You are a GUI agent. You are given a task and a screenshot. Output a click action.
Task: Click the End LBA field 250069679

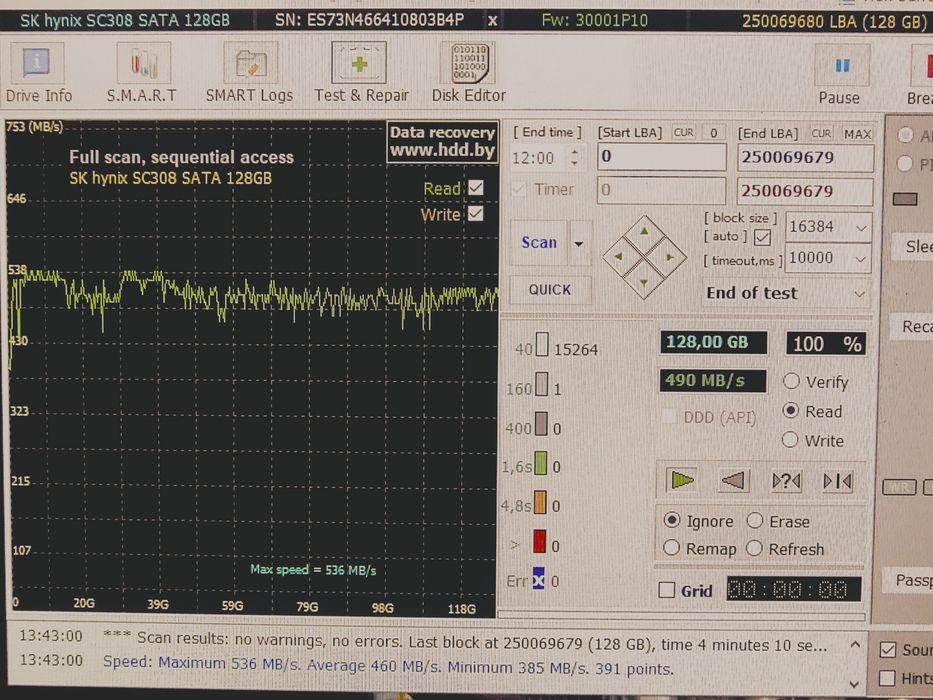(805, 158)
